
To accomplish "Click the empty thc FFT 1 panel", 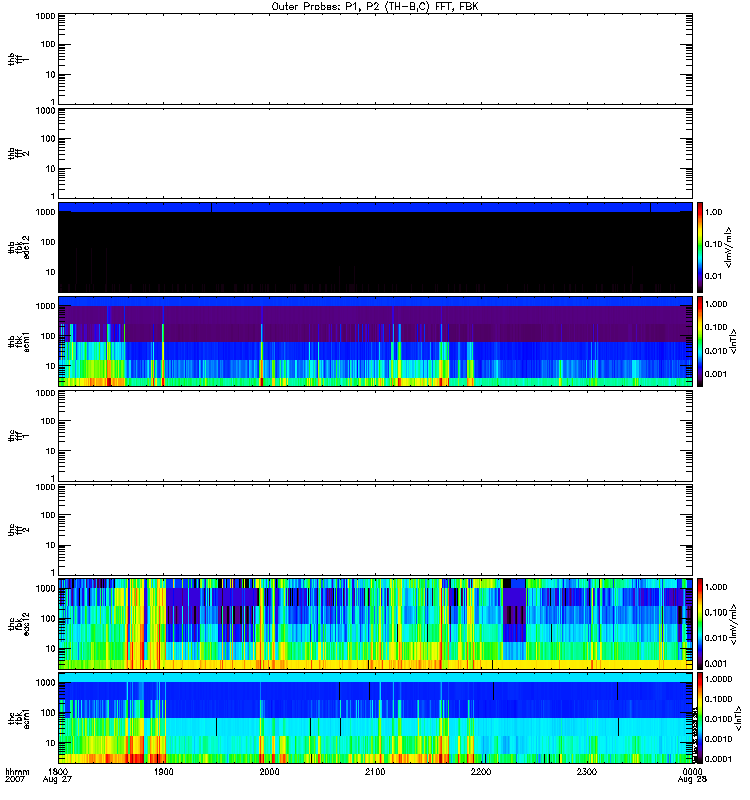I will click(375, 435).
